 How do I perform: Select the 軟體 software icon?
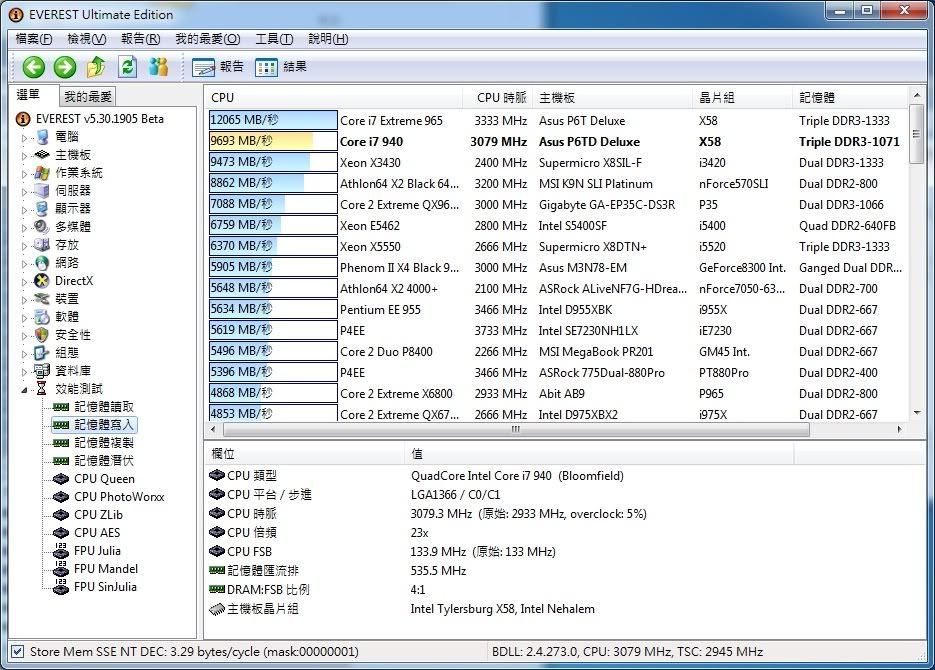(42, 317)
